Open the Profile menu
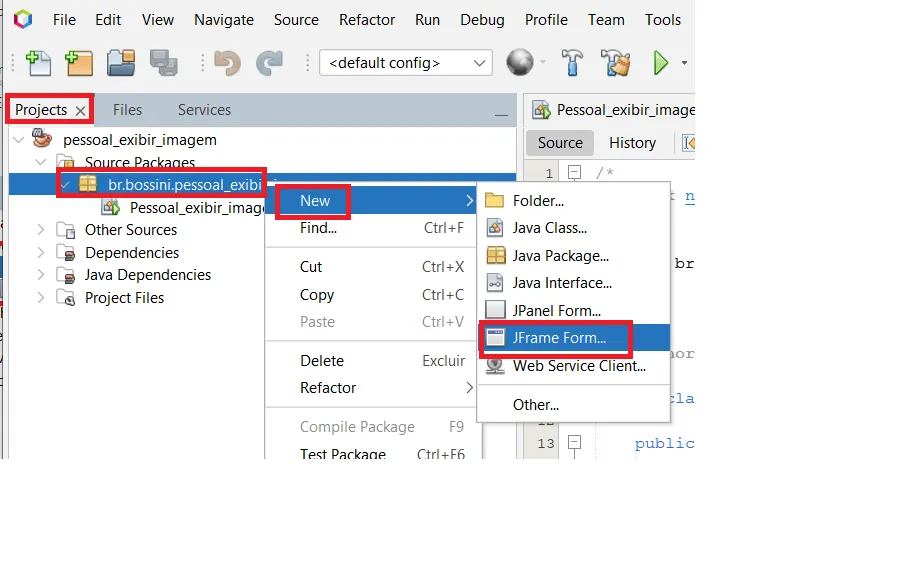Image resolution: width=919 pixels, height=579 pixels. pyautogui.click(x=546, y=20)
